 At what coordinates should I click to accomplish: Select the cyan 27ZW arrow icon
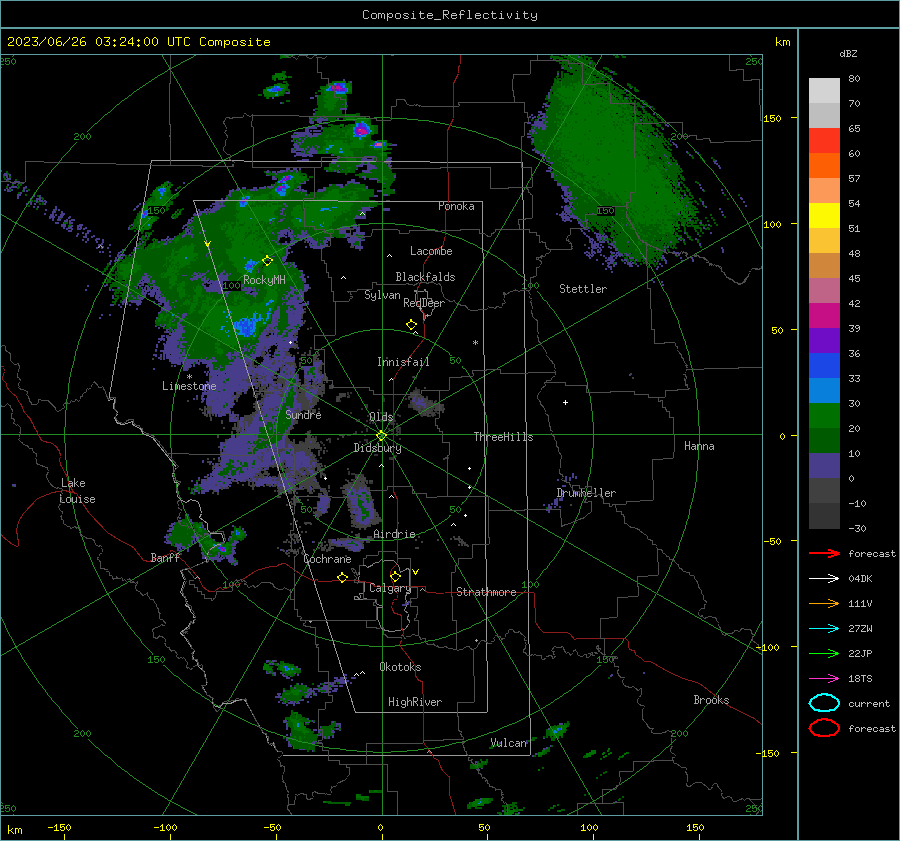pyautogui.click(x=824, y=629)
